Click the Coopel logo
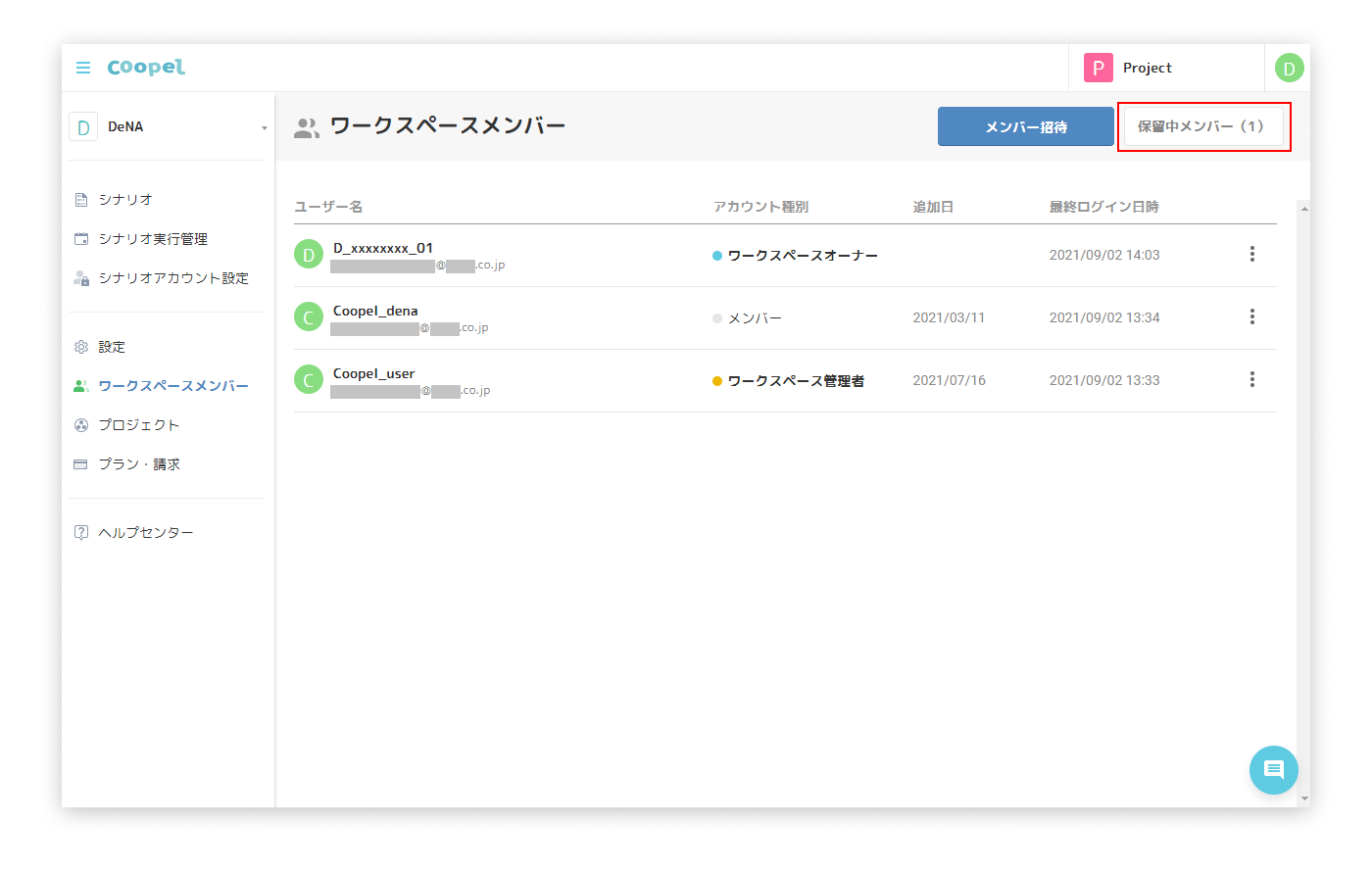Viewport: 1372px width, 874px height. coord(146,67)
